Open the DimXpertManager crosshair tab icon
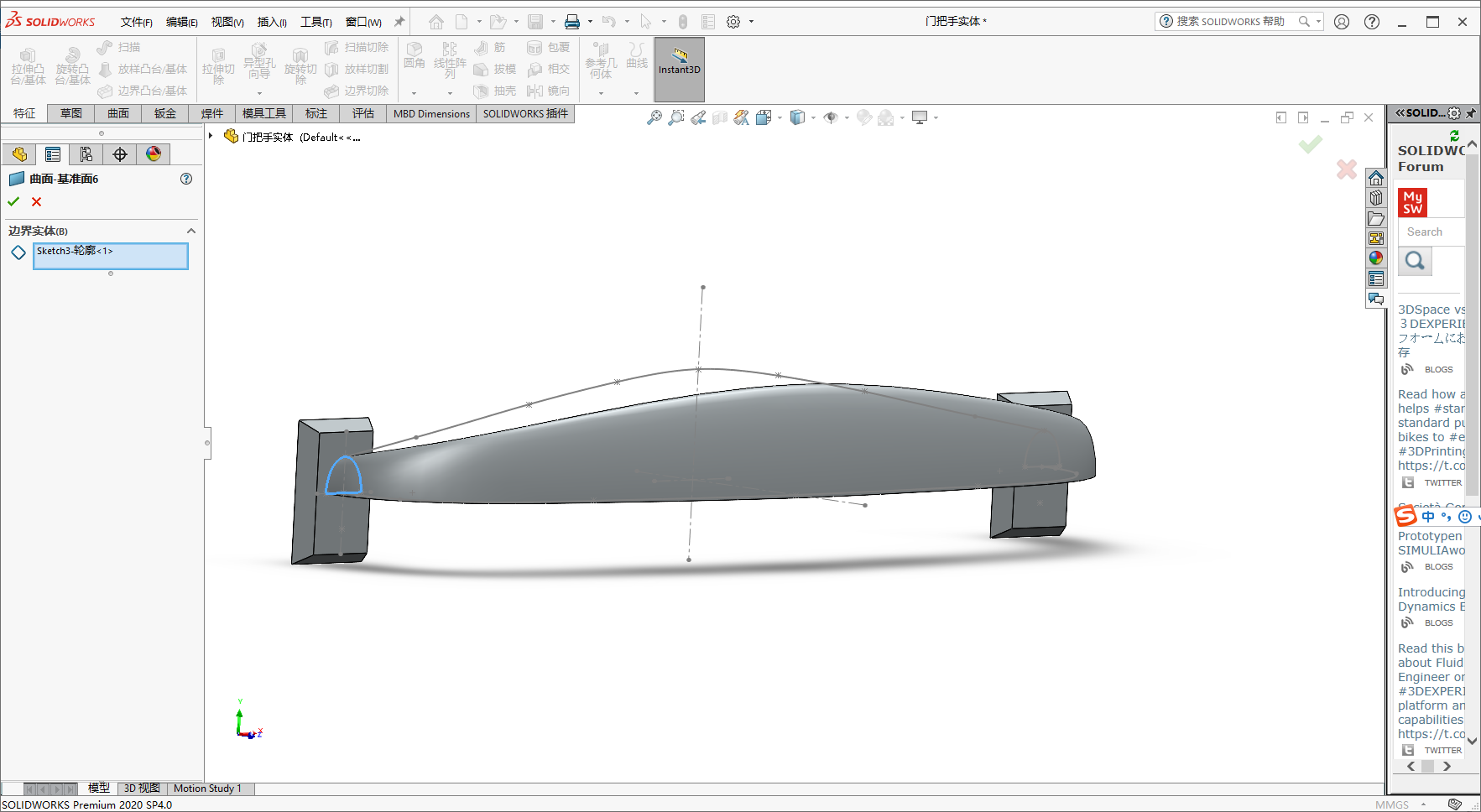 tap(120, 154)
